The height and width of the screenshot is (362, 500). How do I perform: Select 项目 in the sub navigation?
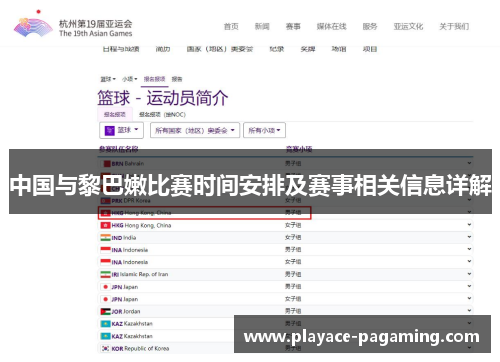[x=370, y=49]
